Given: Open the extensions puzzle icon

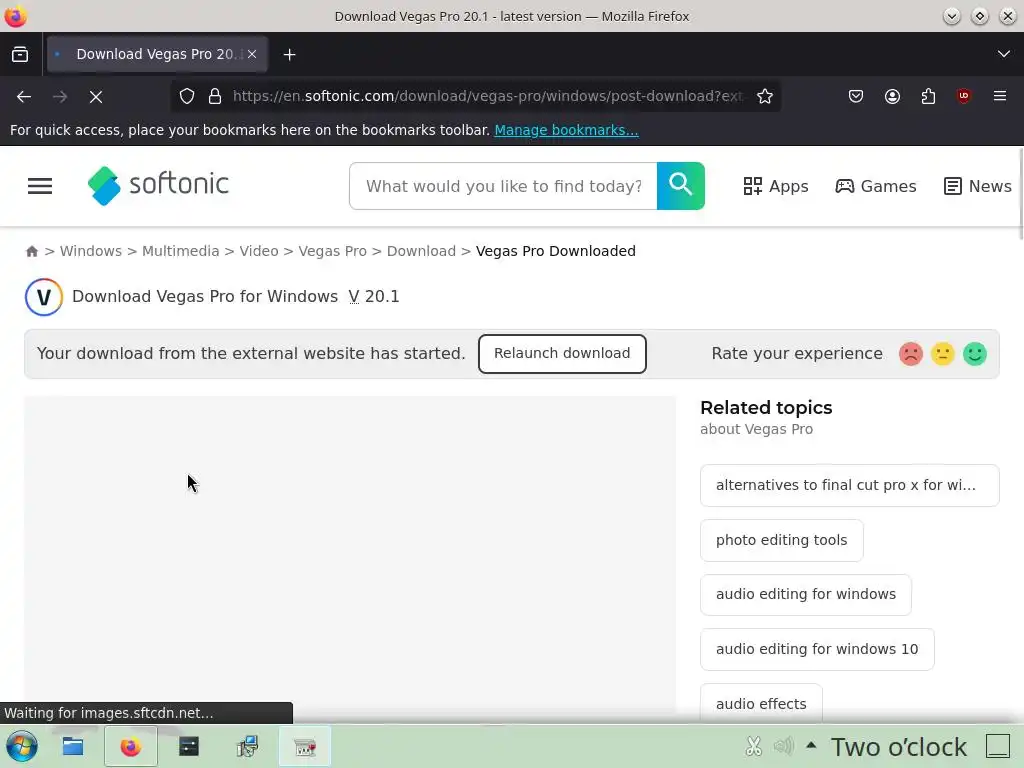Looking at the screenshot, I should (928, 97).
